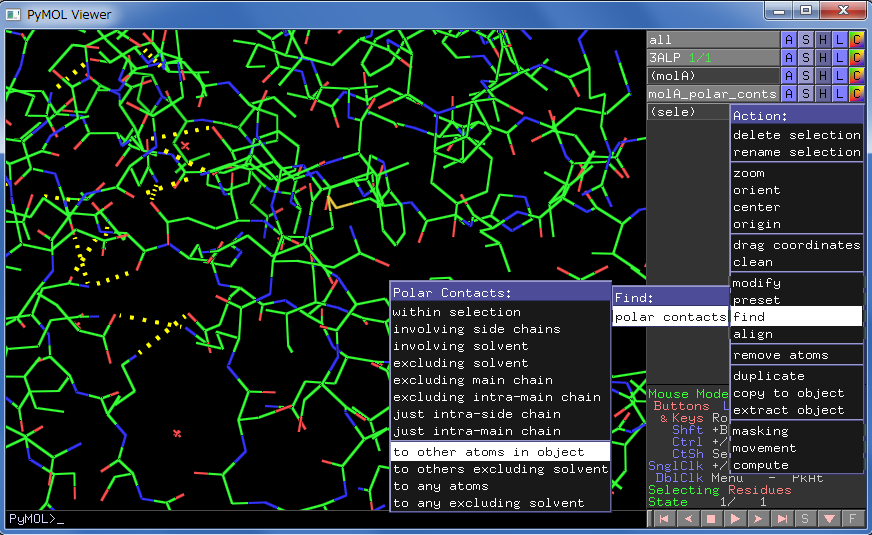Step back one frame with the left arrow
This screenshot has height=535, width=872.
point(686,519)
